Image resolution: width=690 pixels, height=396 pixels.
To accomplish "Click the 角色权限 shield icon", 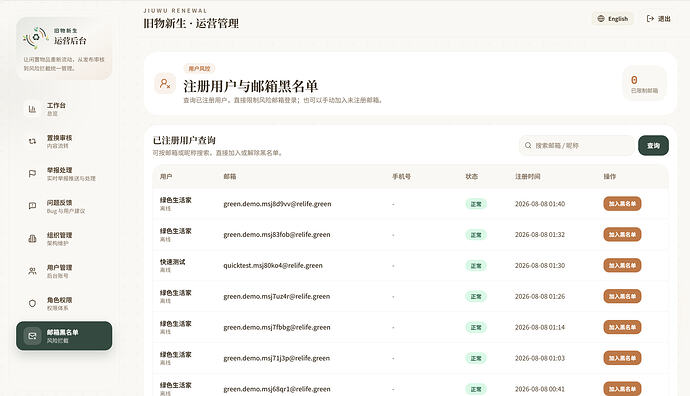I will [x=32, y=304].
